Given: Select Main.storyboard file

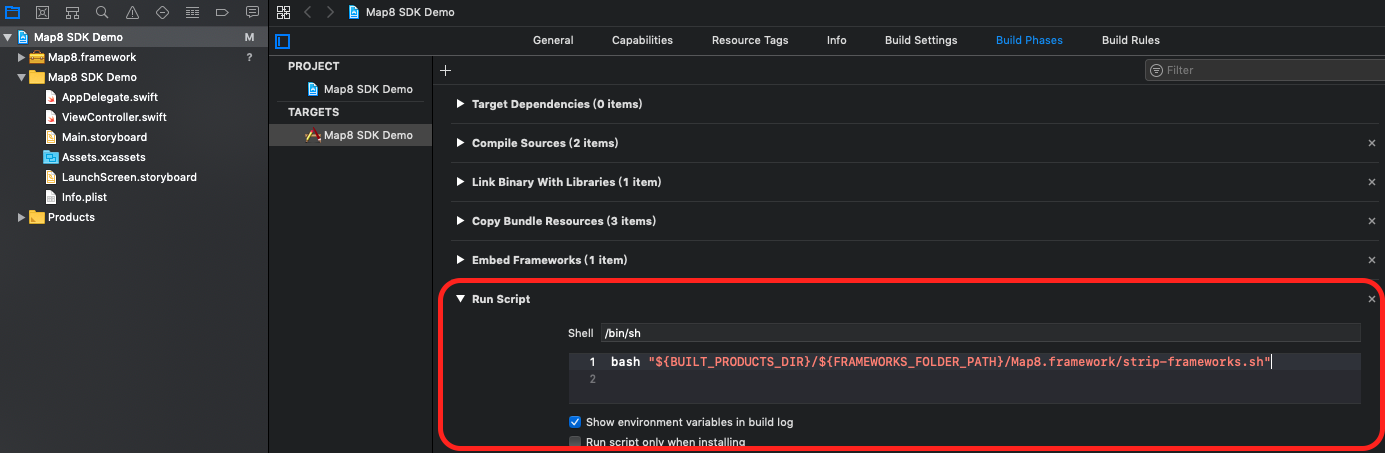Looking at the screenshot, I should pyautogui.click(x=104, y=137).
